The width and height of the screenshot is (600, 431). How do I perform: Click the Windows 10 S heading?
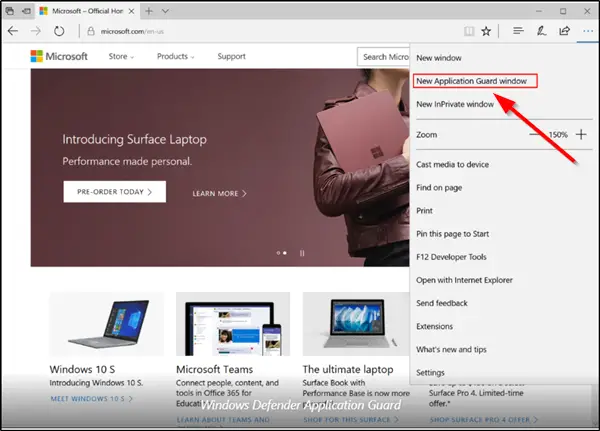(x=82, y=369)
